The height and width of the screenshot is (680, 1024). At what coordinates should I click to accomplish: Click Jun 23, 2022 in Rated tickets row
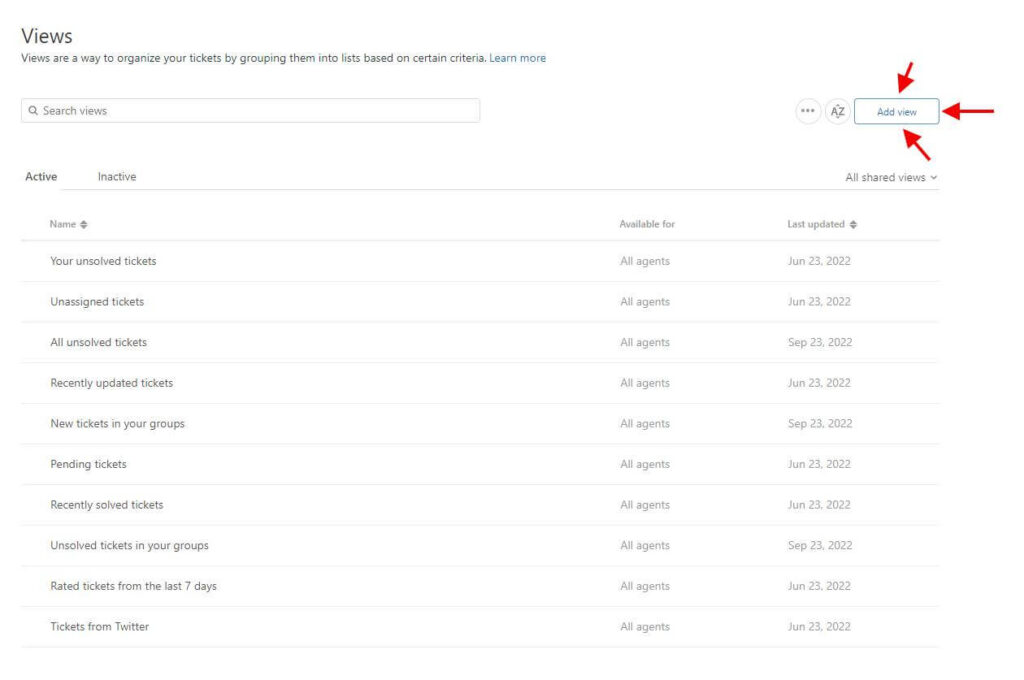pos(819,586)
